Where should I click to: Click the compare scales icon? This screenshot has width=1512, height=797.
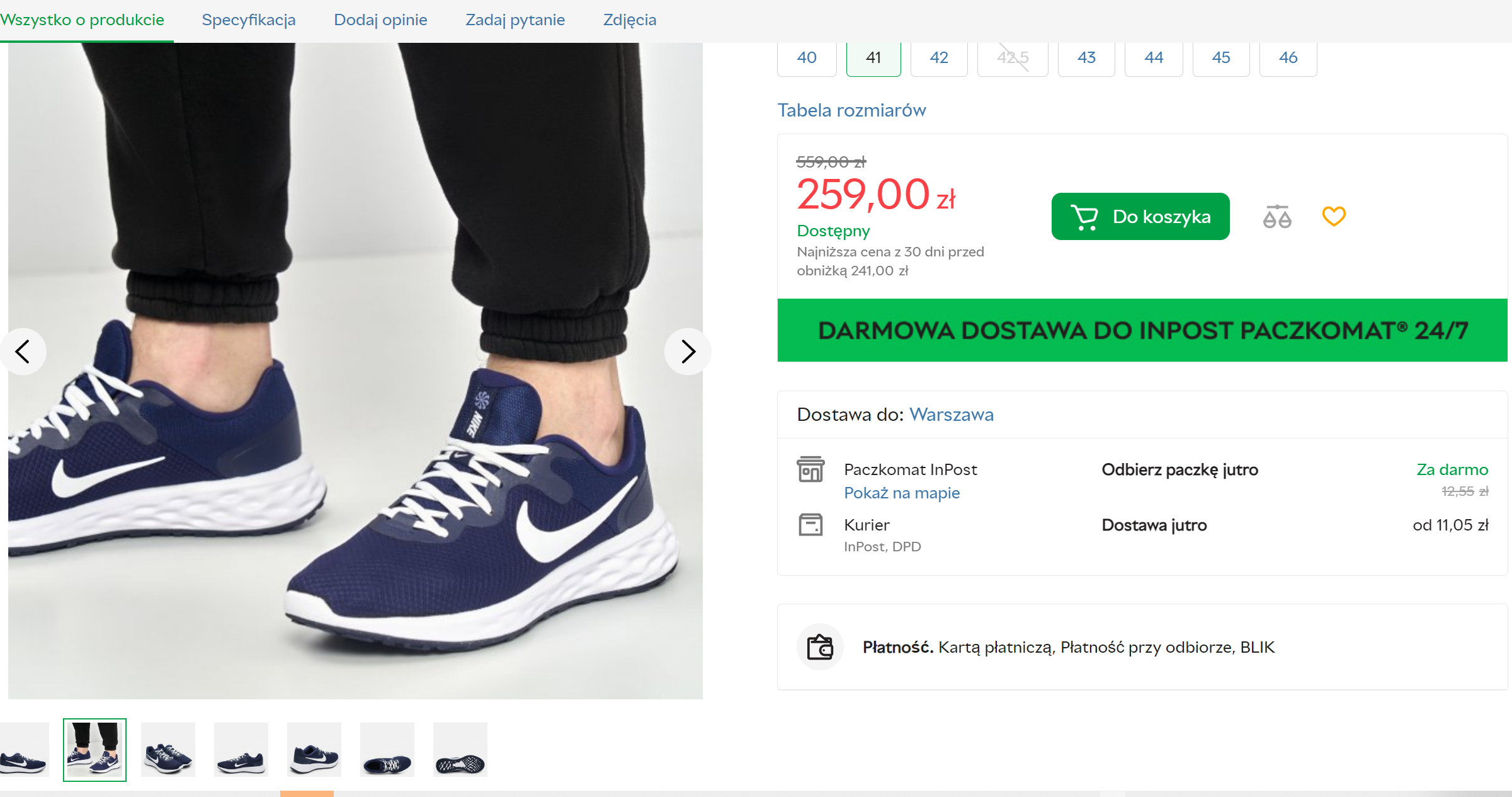(x=1276, y=217)
